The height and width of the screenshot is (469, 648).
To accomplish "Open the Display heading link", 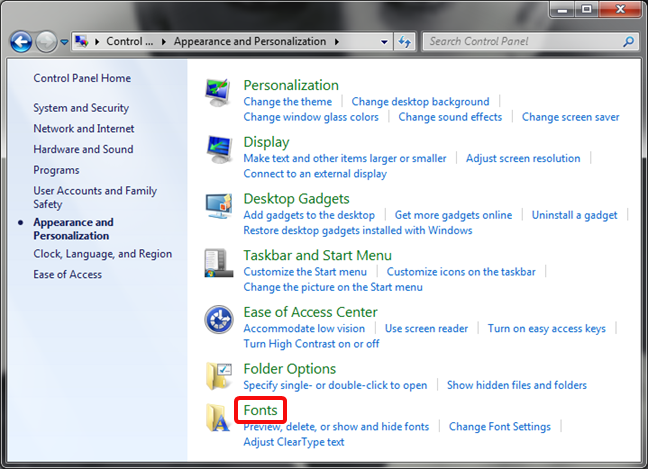I will [x=266, y=142].
